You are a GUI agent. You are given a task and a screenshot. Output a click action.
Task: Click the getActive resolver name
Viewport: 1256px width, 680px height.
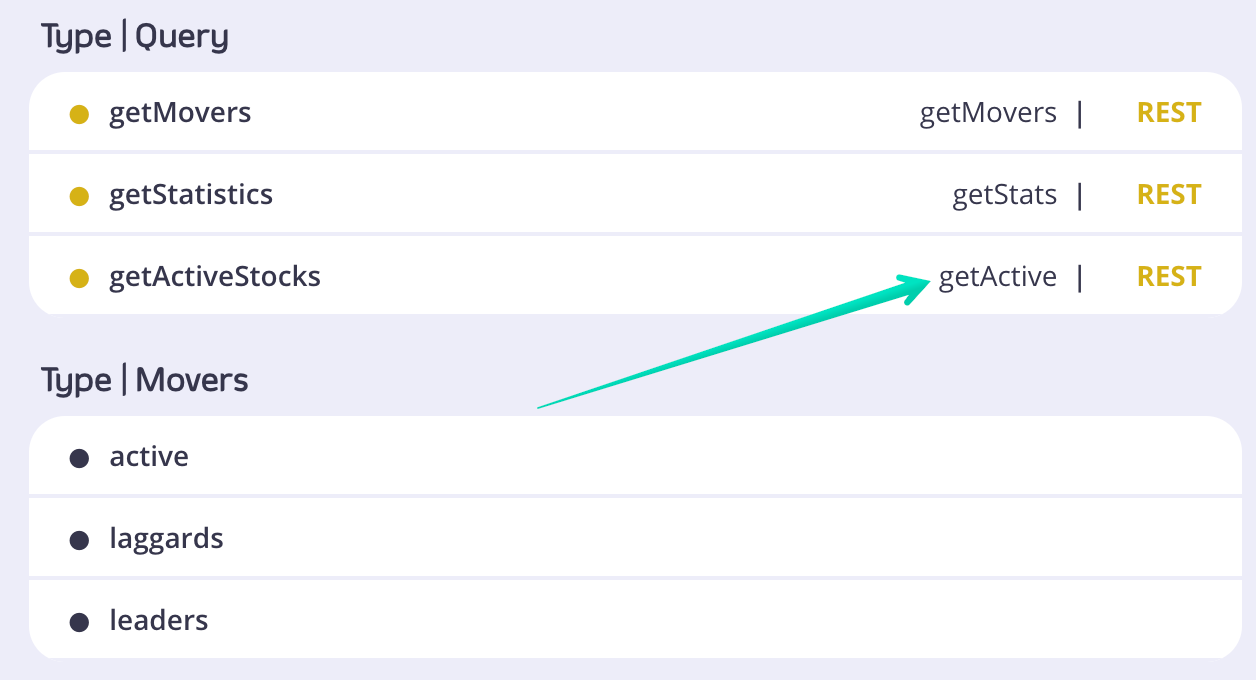[x=997, y=277]
